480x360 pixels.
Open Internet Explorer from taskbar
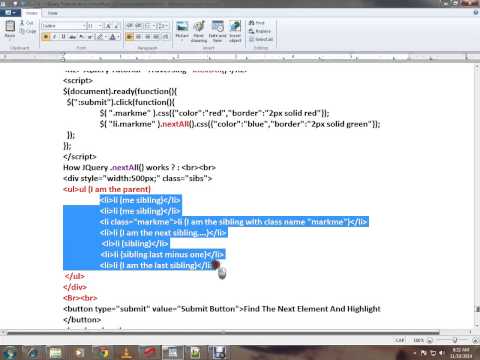coord(33,353)
